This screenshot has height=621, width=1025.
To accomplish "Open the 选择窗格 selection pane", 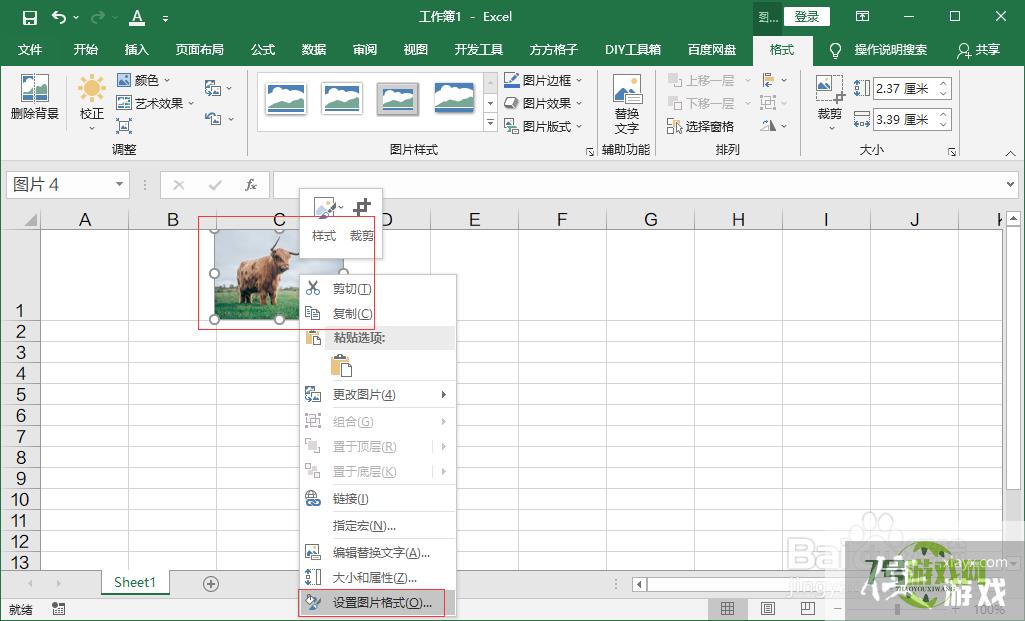I will click(700, 126).
